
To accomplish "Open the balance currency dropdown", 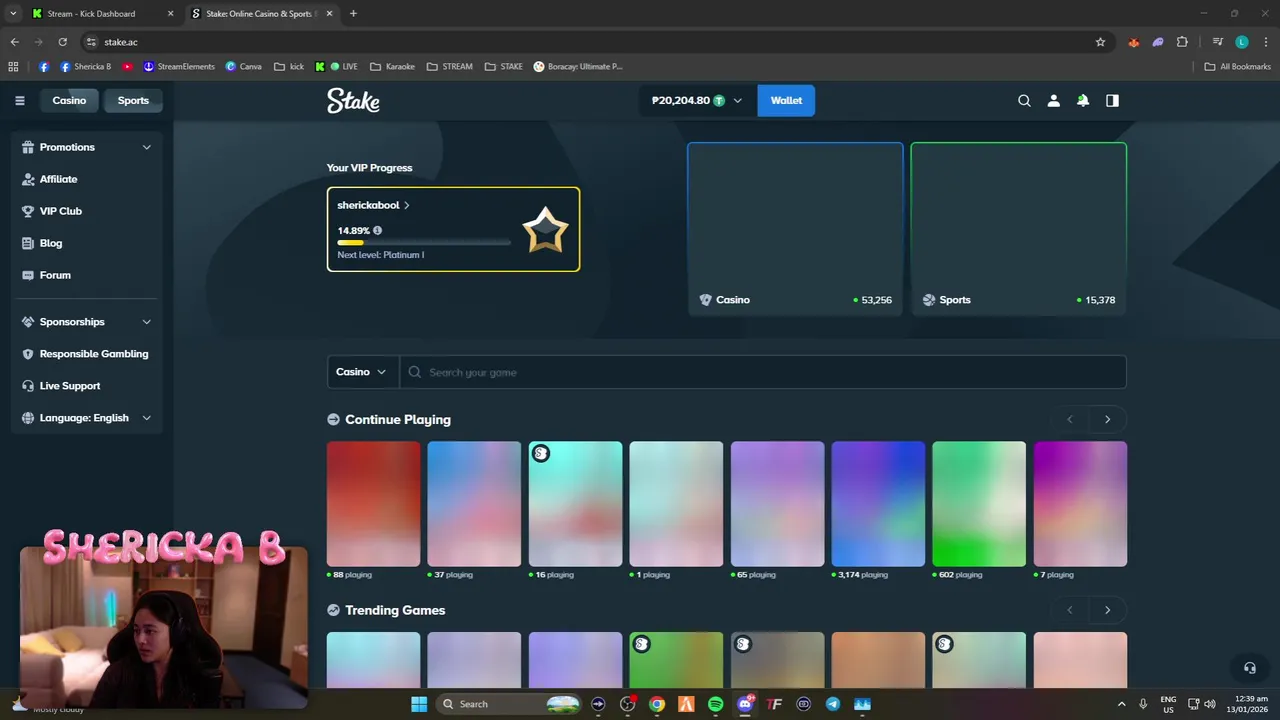I will (x=738, y=100).
